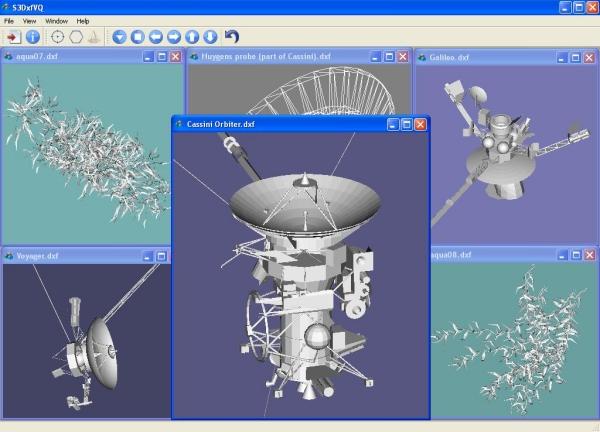The width and height of the screenshot is (600, 432).
Task: Click the blue square toolbar button
Action: [x=138, y=37]
